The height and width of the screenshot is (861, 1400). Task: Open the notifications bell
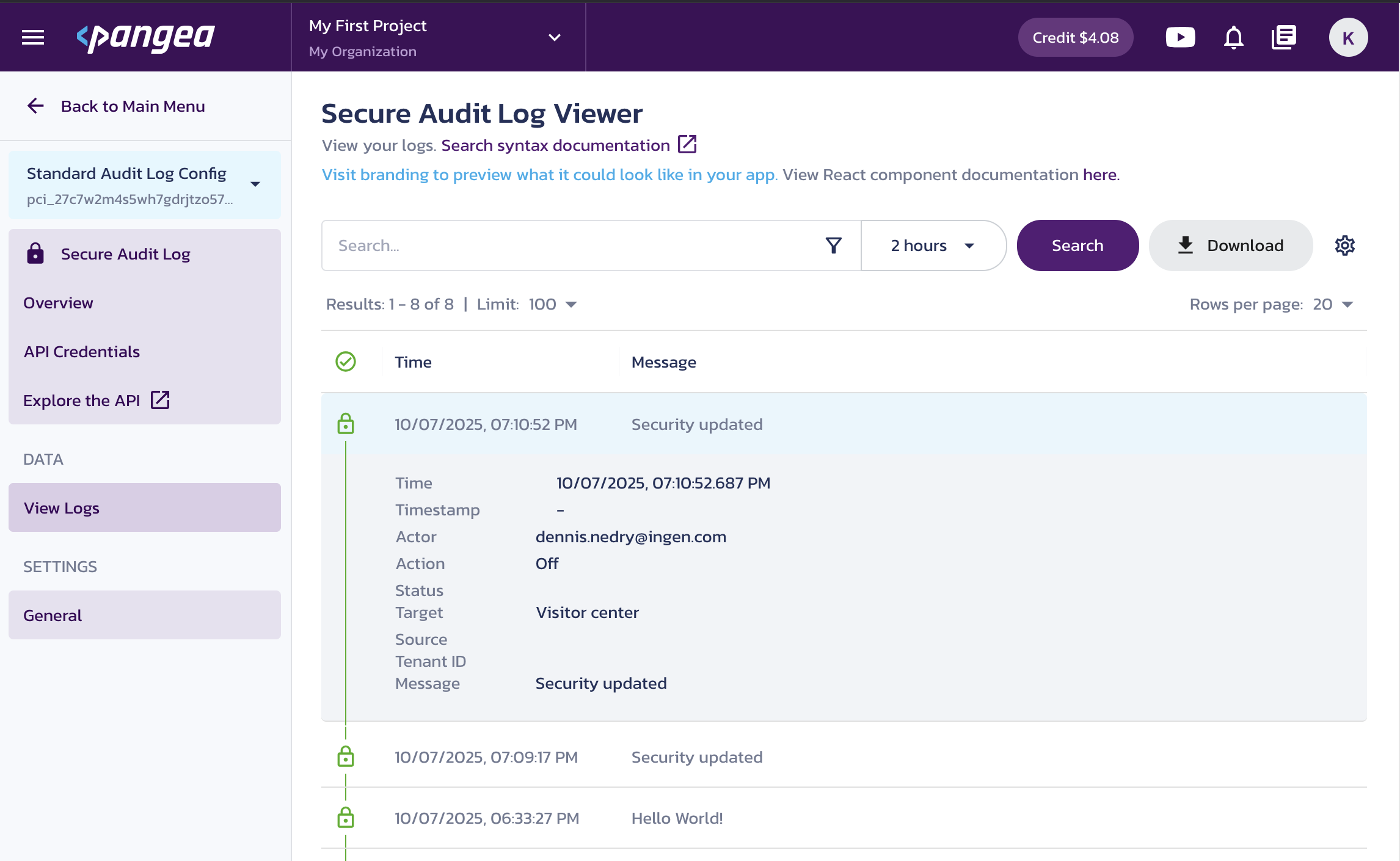tap(1233, 37)
